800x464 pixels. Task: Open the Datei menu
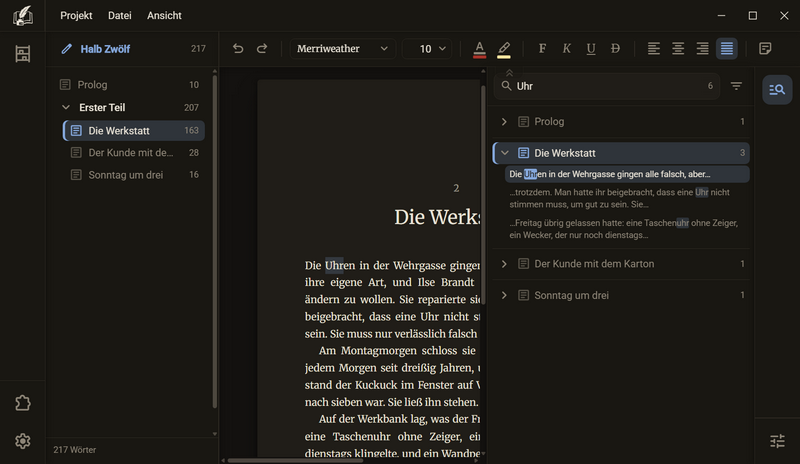[x=119, y=15]
